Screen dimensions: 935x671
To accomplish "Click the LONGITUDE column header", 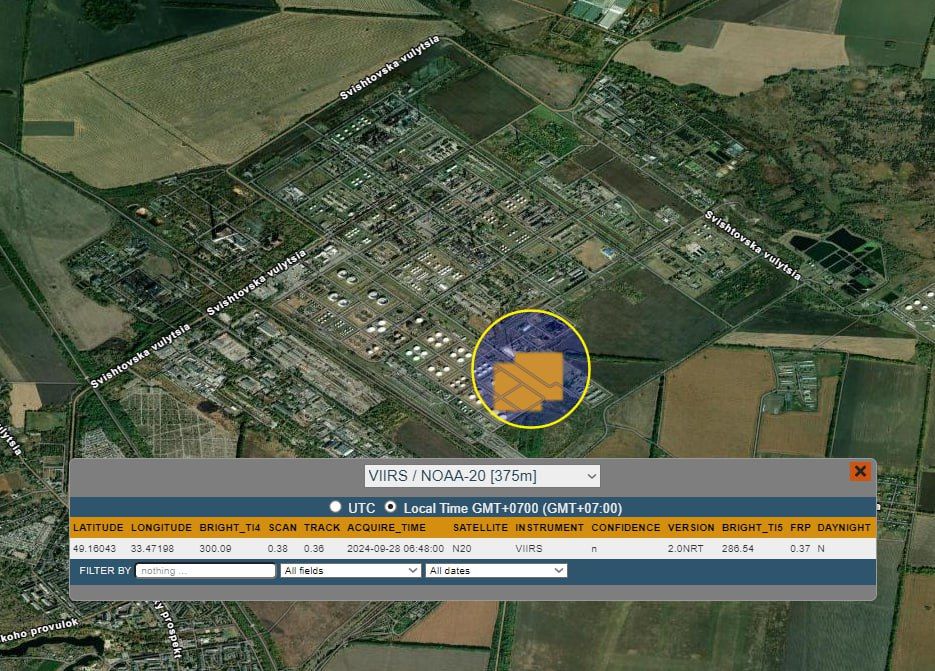I will (160, 527).
